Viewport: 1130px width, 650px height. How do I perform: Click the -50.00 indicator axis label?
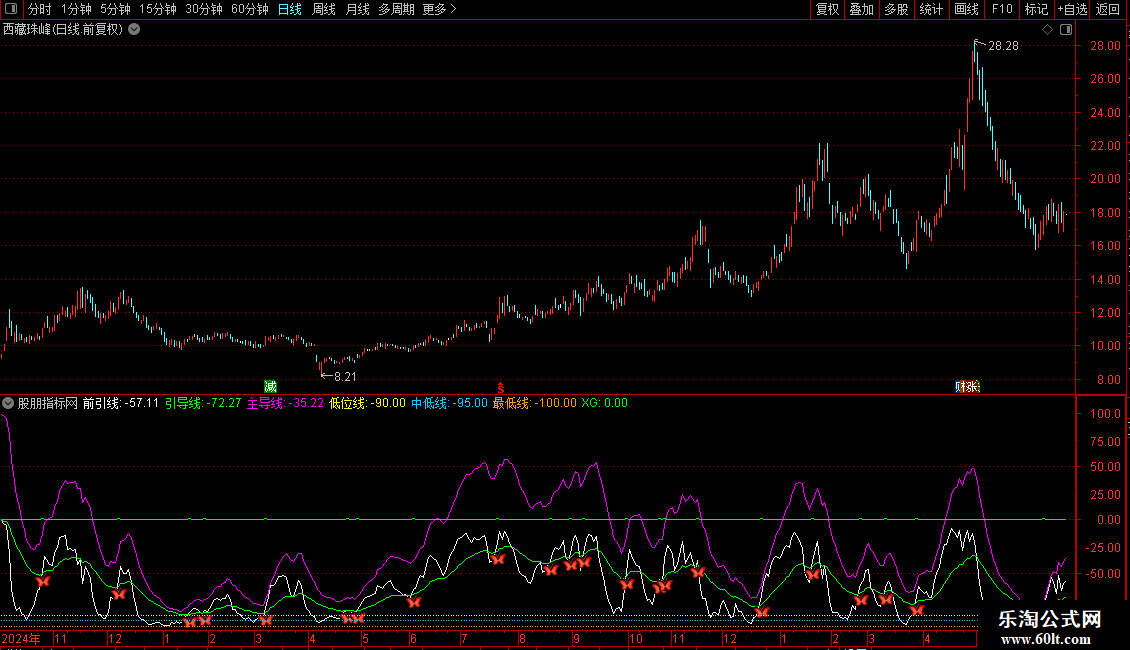tap(1104, 574)
